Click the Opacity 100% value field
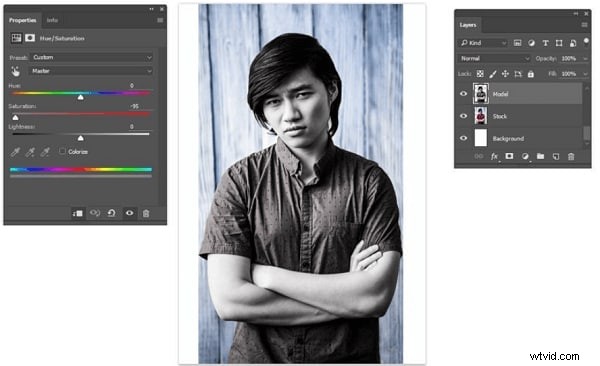The height and width of the screenshot is (366, 600). coord(569,59)
